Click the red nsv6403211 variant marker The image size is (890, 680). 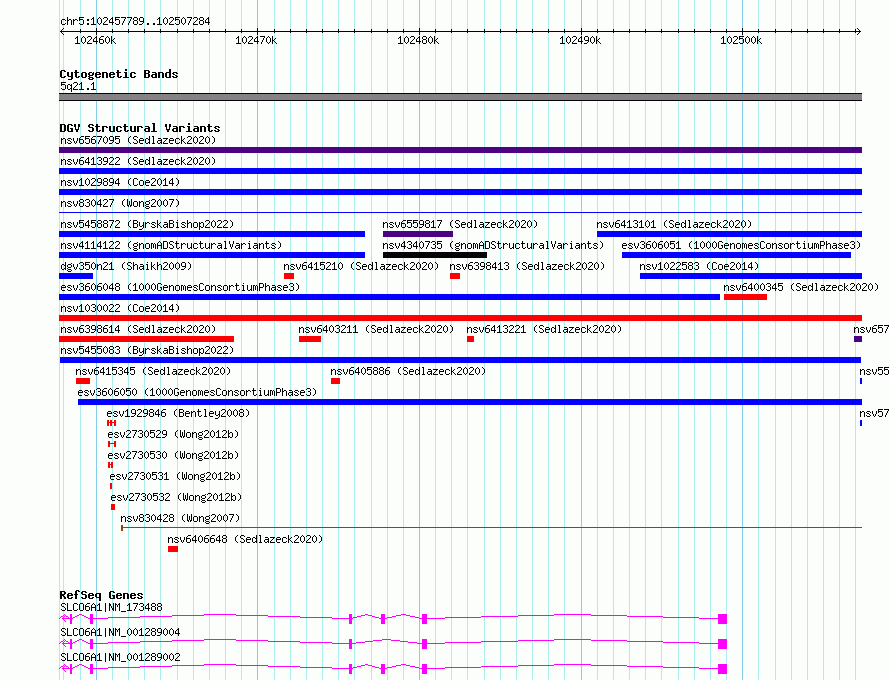tap(310, 339)
